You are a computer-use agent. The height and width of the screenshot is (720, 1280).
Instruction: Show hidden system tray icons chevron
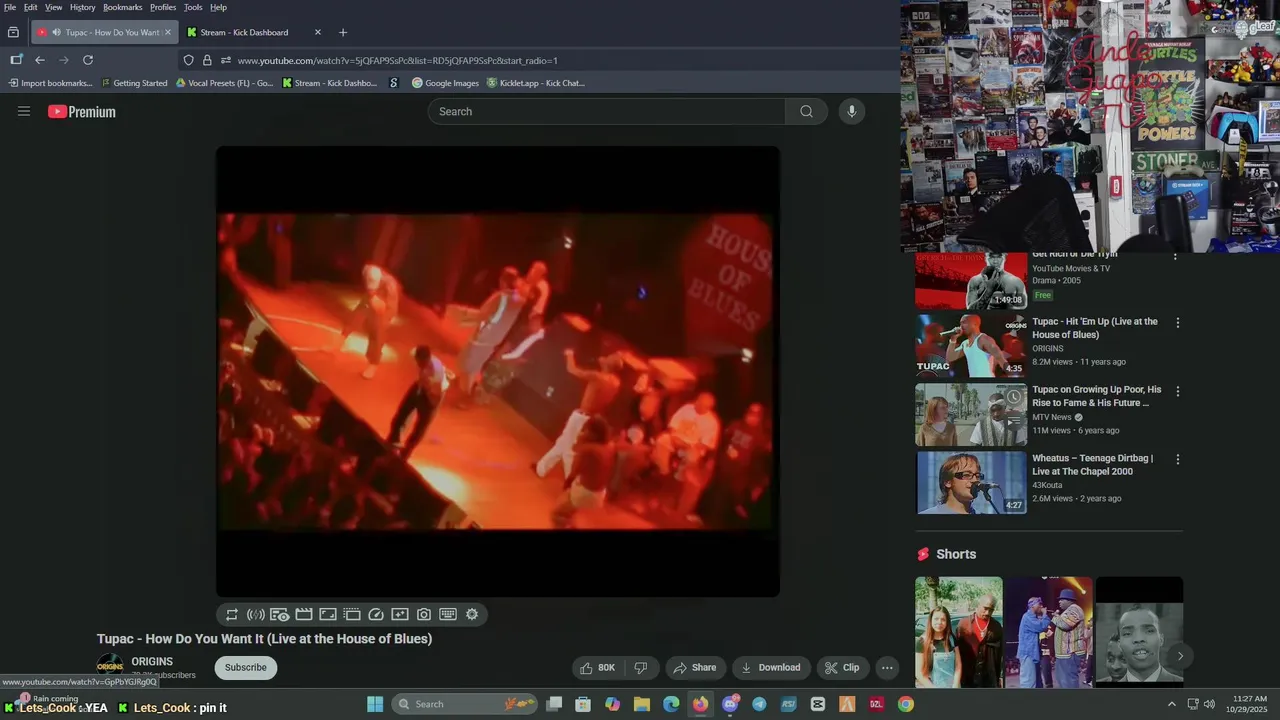(x=1172, y=704)
